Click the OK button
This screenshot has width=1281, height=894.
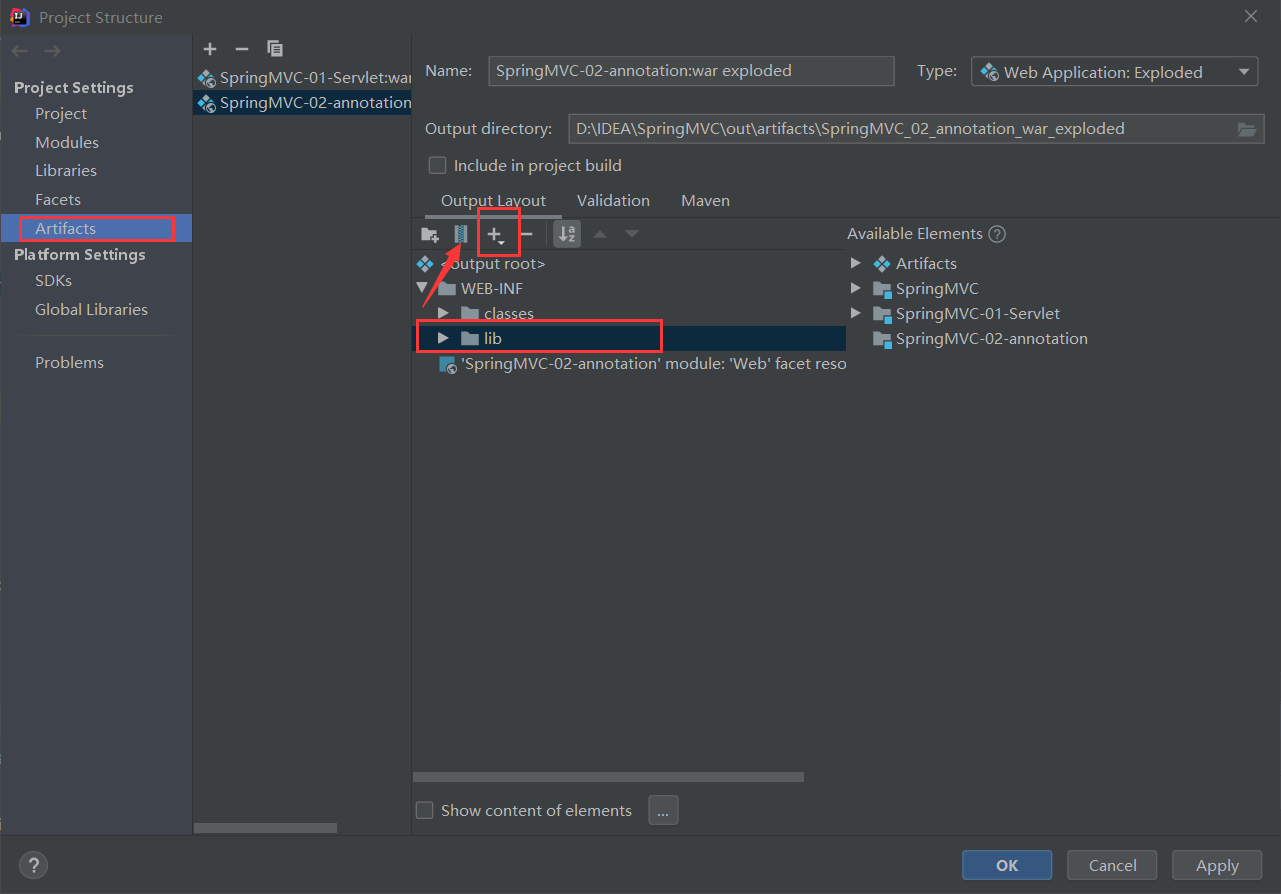click(1007, 866)
